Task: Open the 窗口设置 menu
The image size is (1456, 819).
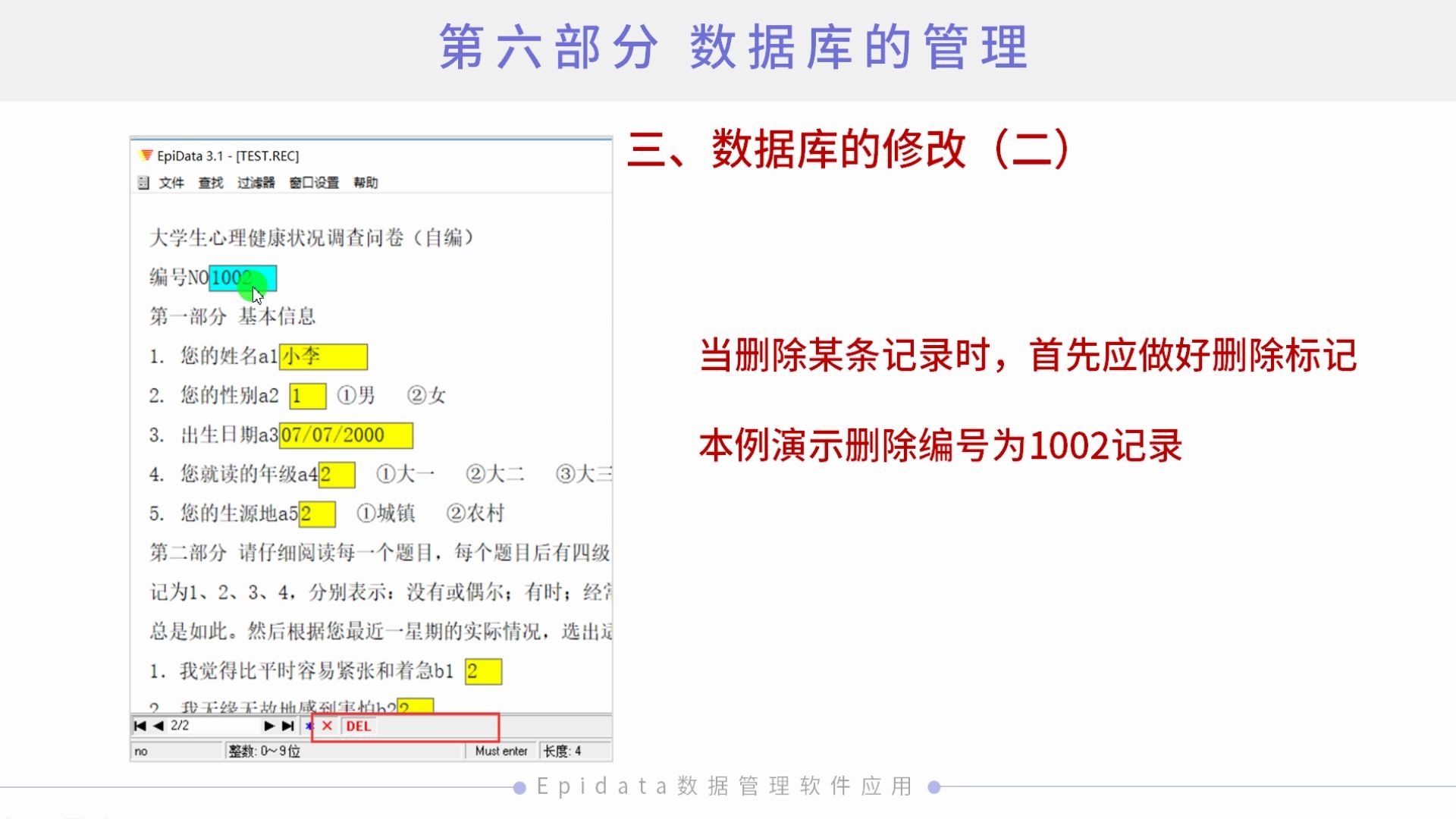Action: click(315, 182)
